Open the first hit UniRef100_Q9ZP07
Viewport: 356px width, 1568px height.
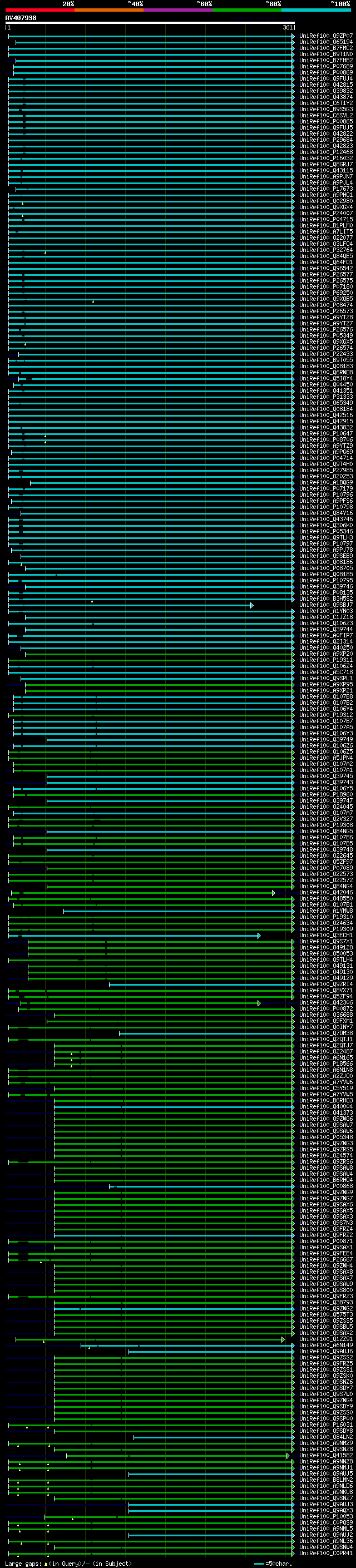[x=325, y=36]
